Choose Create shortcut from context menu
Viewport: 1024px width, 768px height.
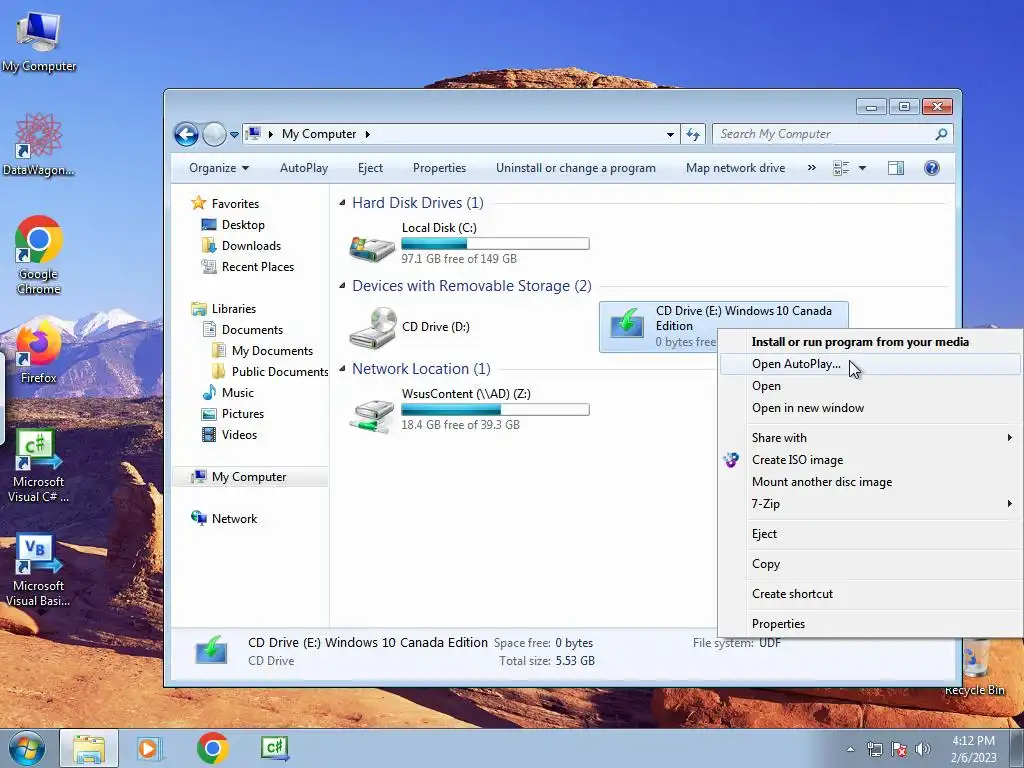[871, 594]
